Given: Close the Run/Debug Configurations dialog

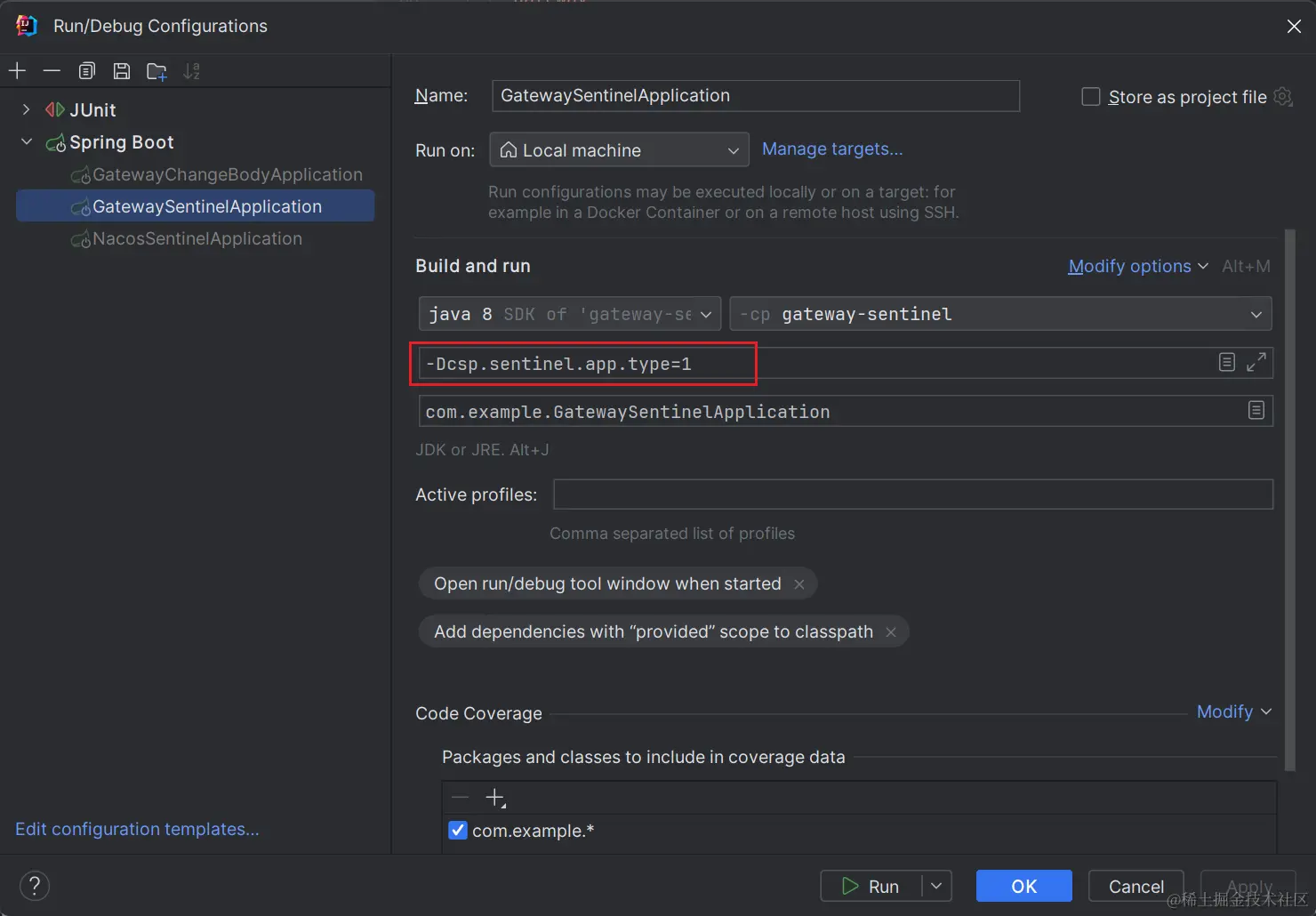Looking at the screenshot, I should pos(1294,27).
